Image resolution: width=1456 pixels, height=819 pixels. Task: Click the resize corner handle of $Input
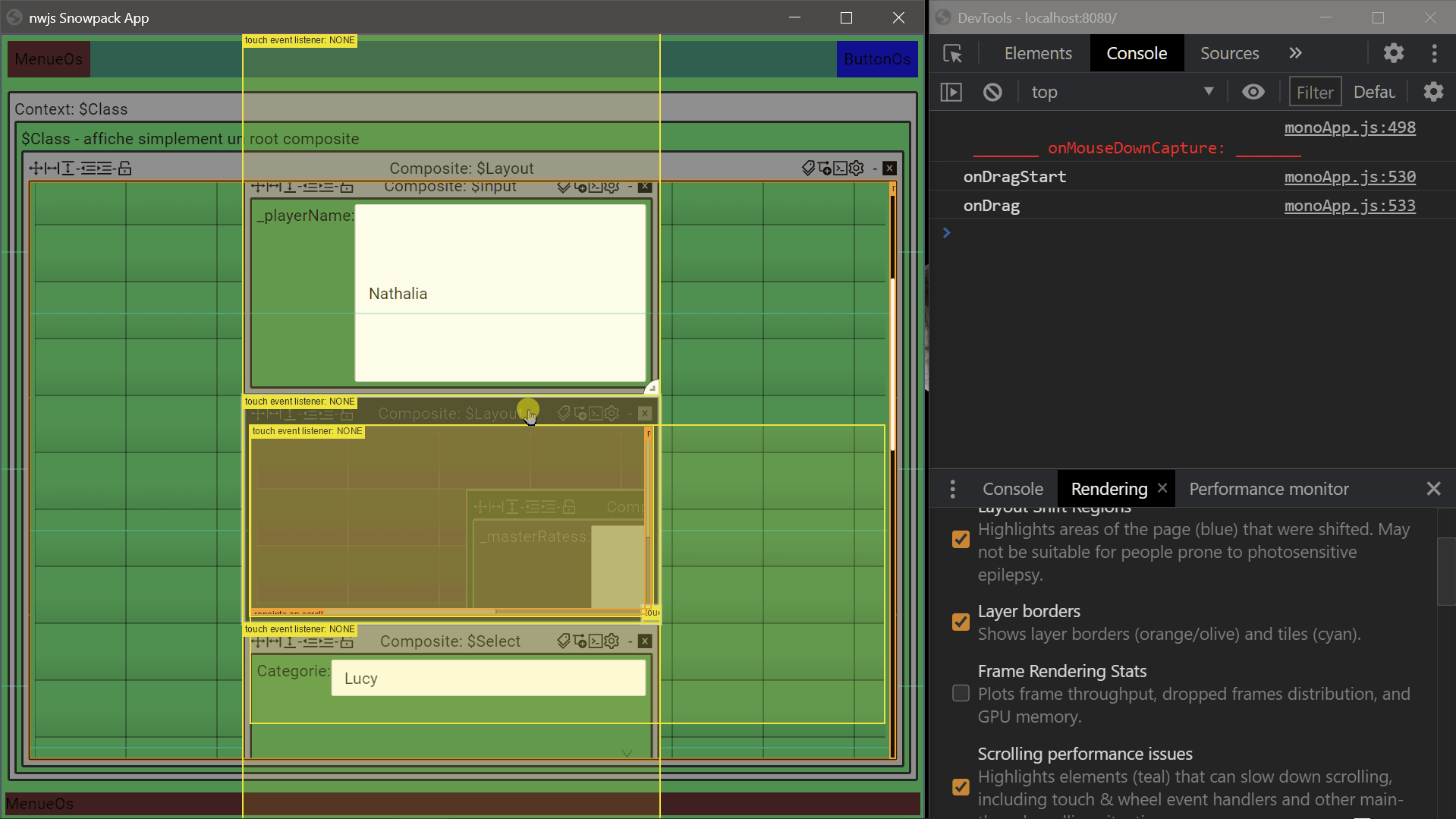[652, 387]
